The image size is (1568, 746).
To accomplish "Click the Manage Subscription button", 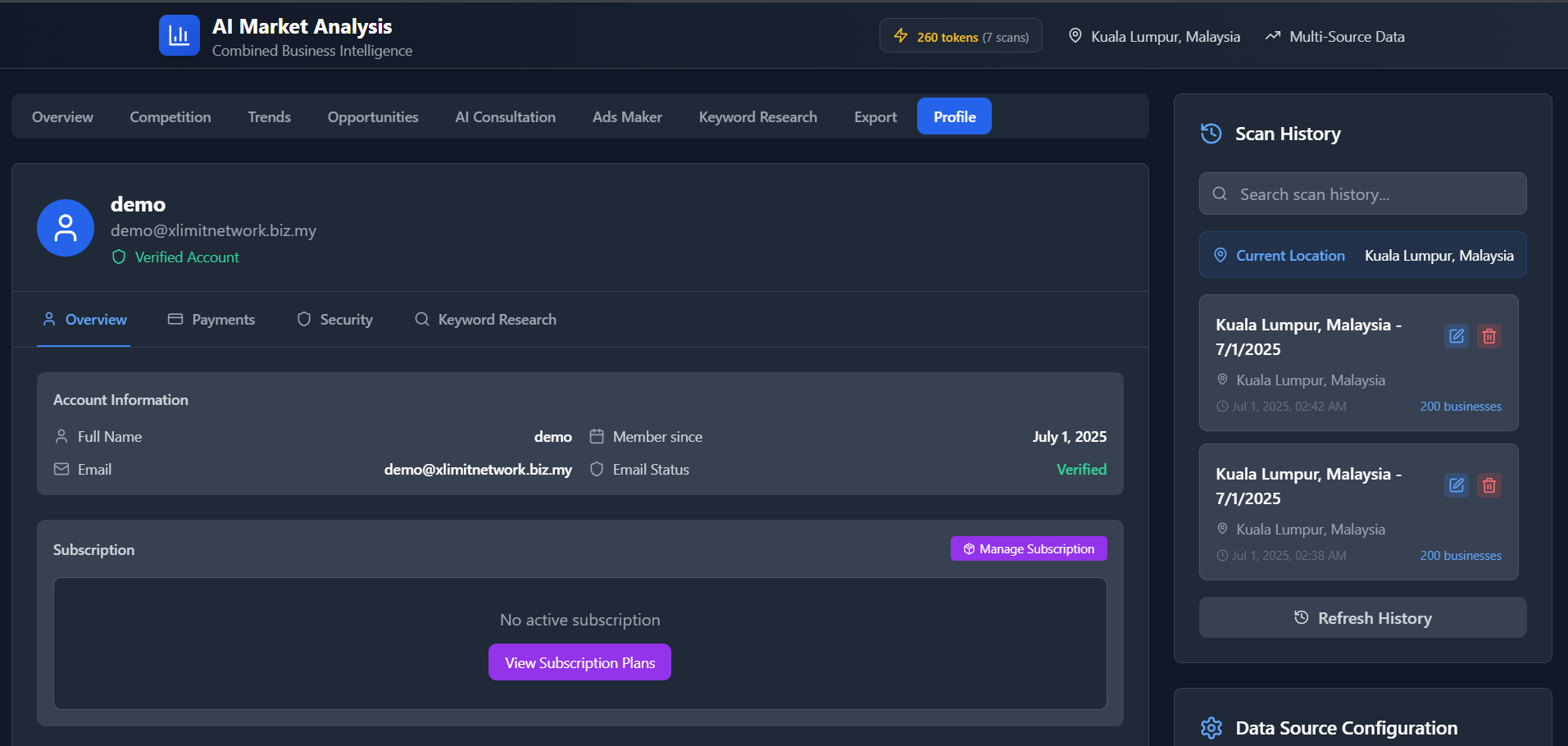I will coord(1029,548).
